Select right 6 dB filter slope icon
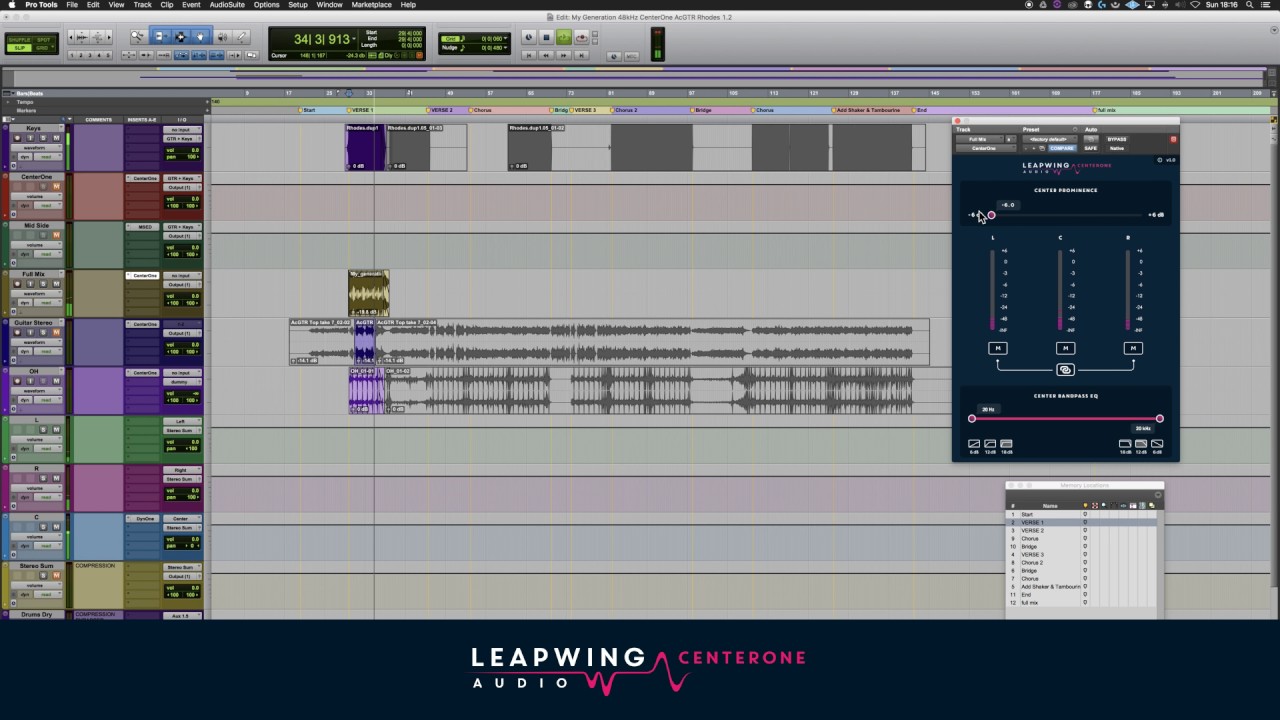 tap(1157, 444)
